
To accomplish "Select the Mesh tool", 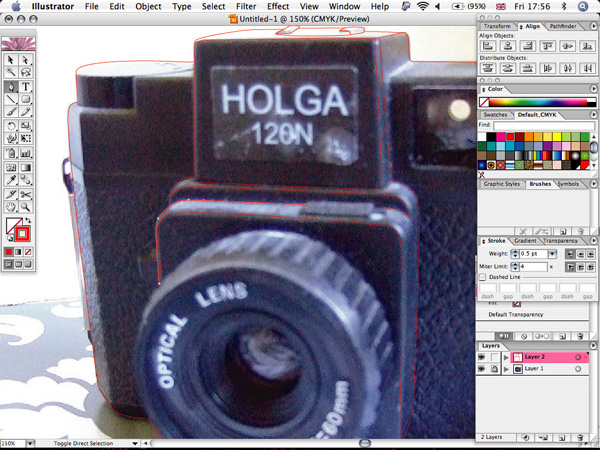I will [x=11, y=167].
